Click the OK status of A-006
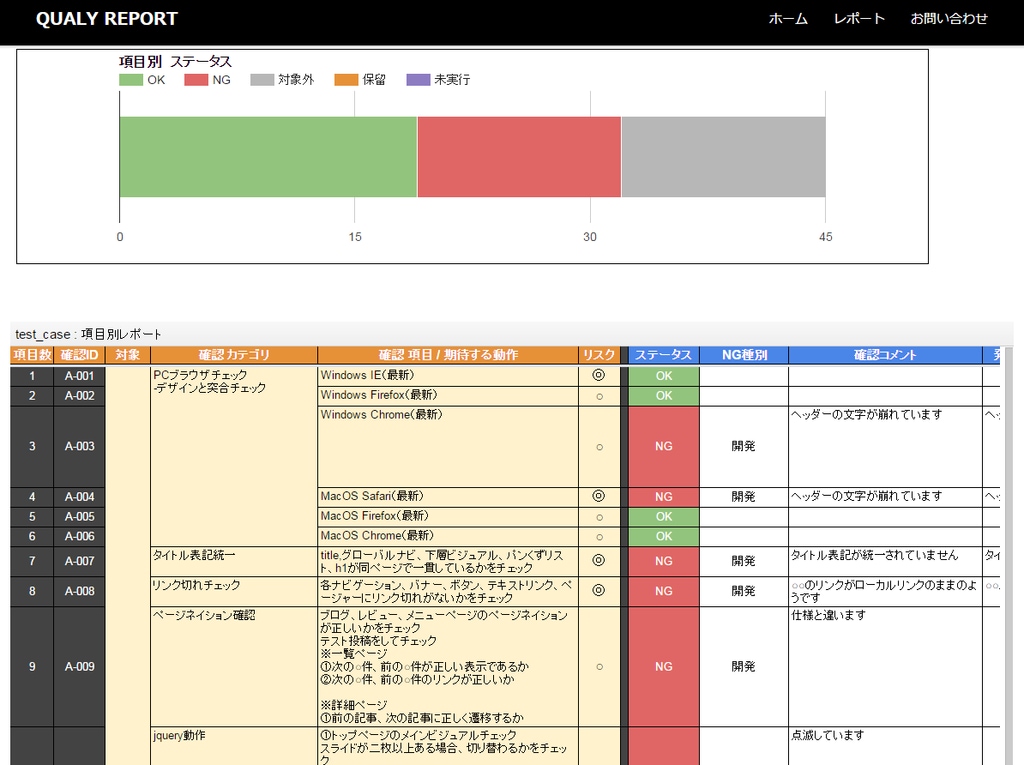The width and height of the screenshot is (1024, 765). coord(664,536)
